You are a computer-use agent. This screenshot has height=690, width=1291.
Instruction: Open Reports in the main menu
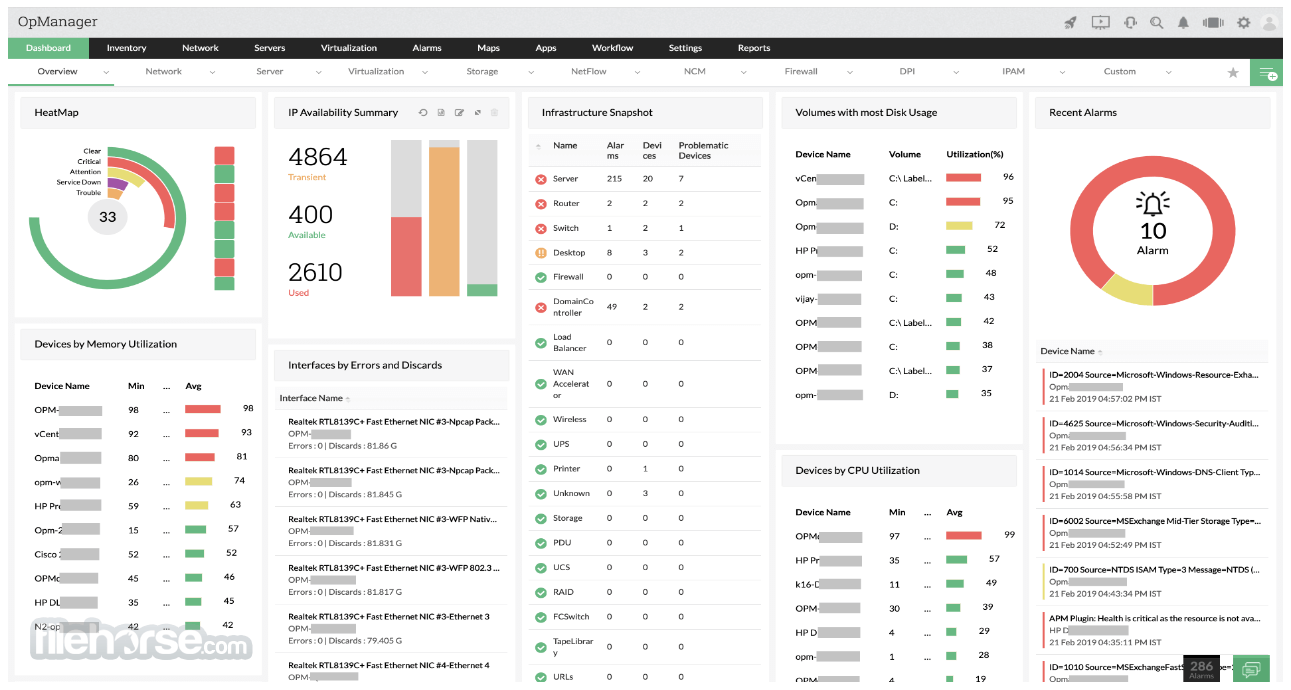[754, 48]
